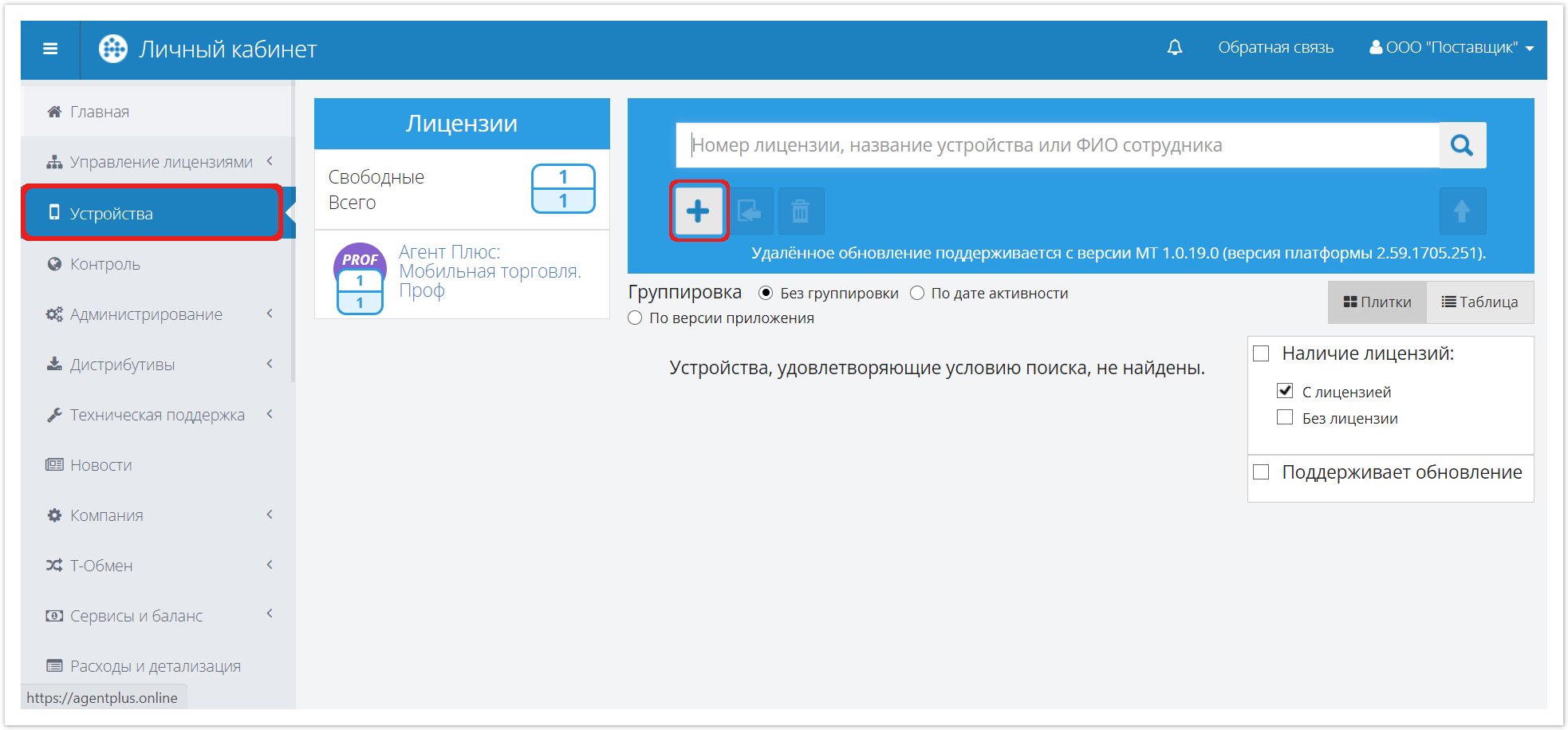Open "Агент Плюс: Мобильная торговля. Проф" link
Screen dimensions: 1568x730
pos(489,271)
